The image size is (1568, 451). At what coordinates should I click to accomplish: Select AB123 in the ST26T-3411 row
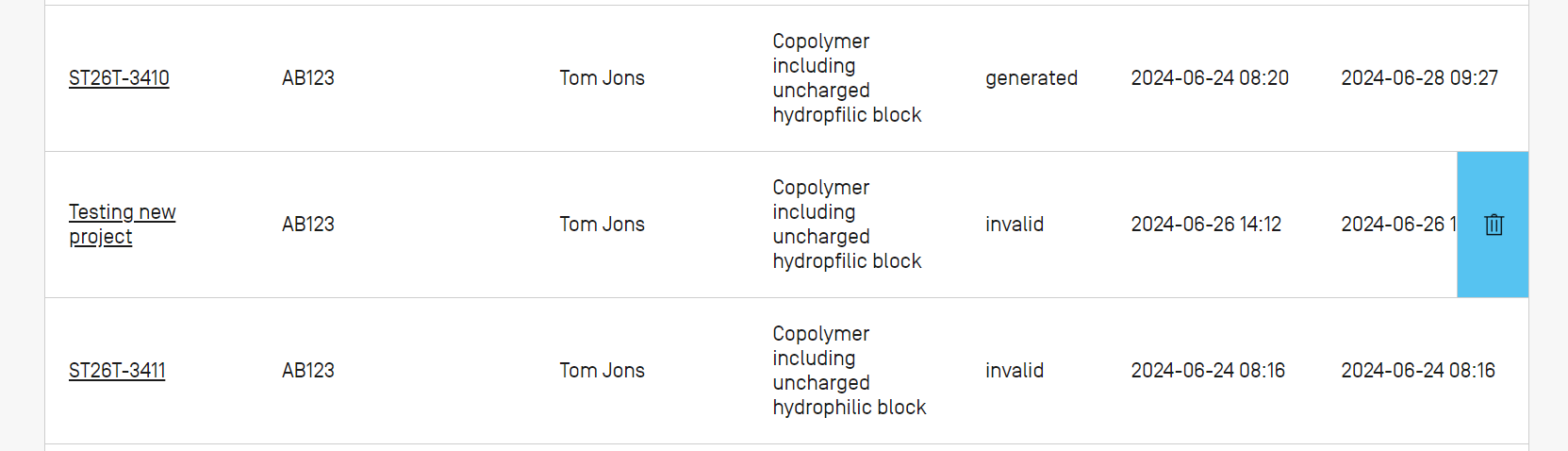click(308, 371)
